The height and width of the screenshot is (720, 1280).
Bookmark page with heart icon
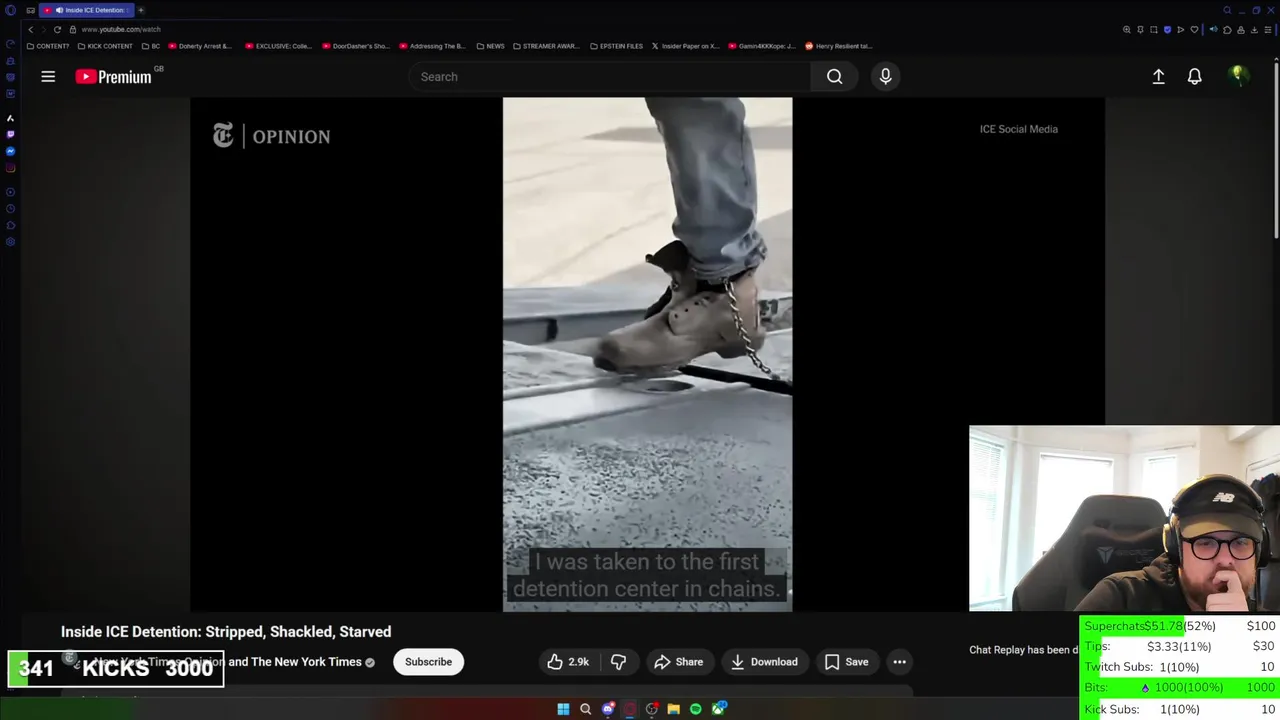pos(1194,30)
